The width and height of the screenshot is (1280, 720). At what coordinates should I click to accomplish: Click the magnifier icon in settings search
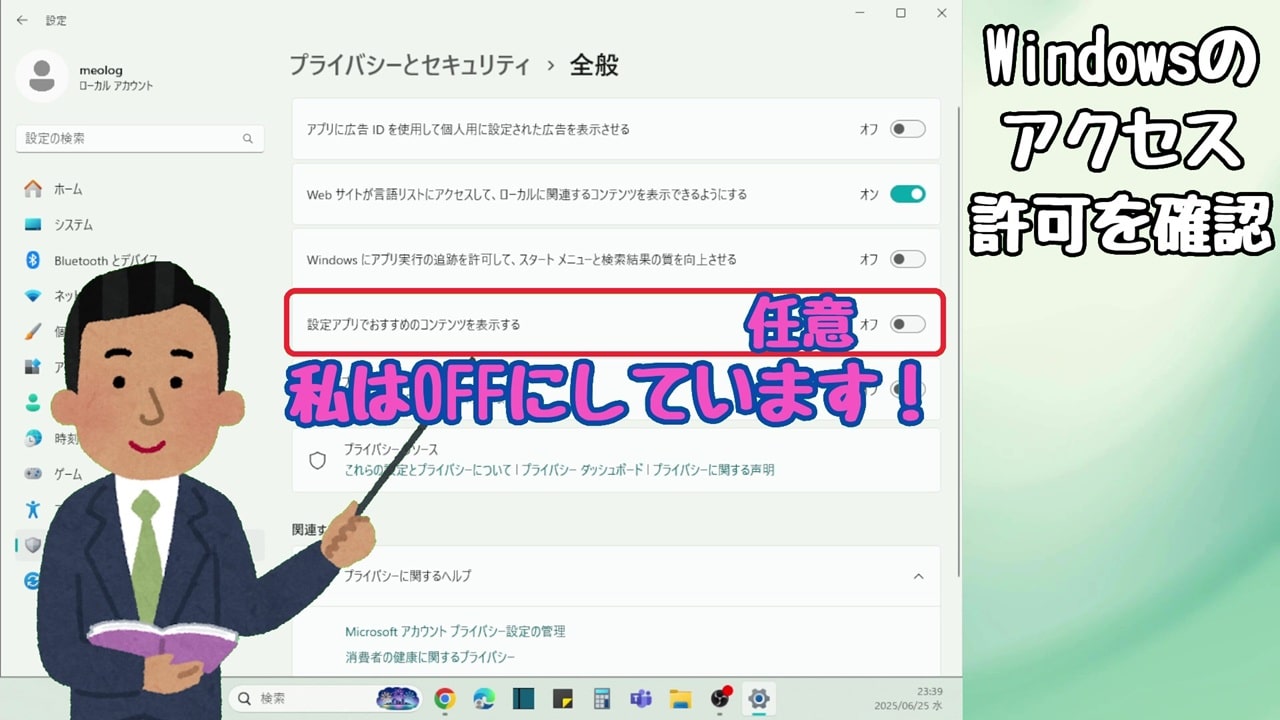coord(248,139)
